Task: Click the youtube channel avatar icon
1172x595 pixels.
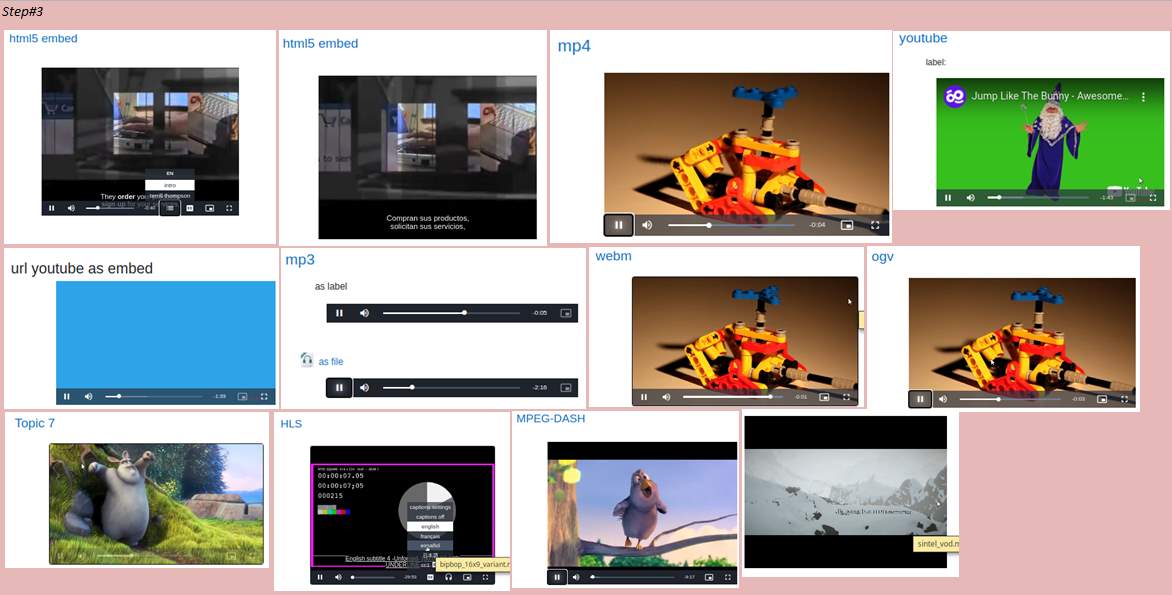Action: (x=954, y=96)
